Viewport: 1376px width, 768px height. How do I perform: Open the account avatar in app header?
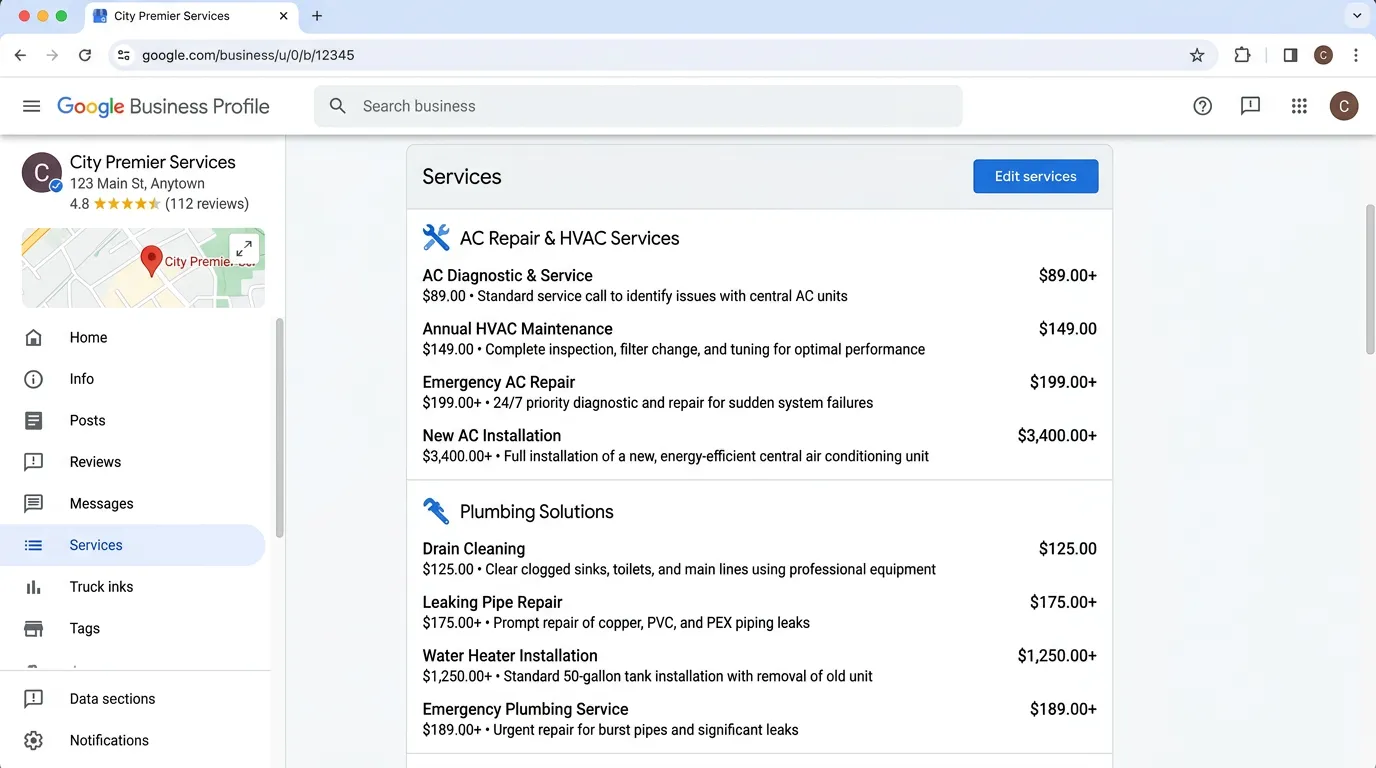click(x=1344, y=106)
